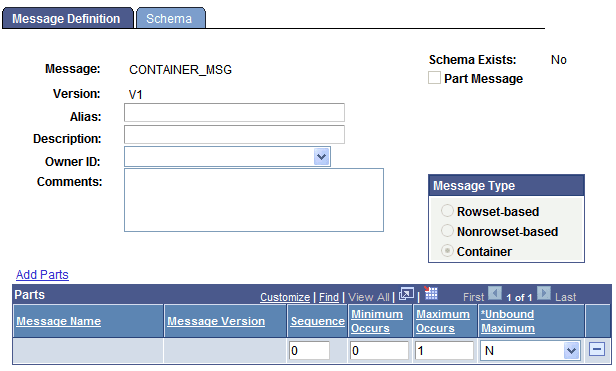Click into the Description text field
The height and width of the screenshot is (371, 616).
pos(235,134)
